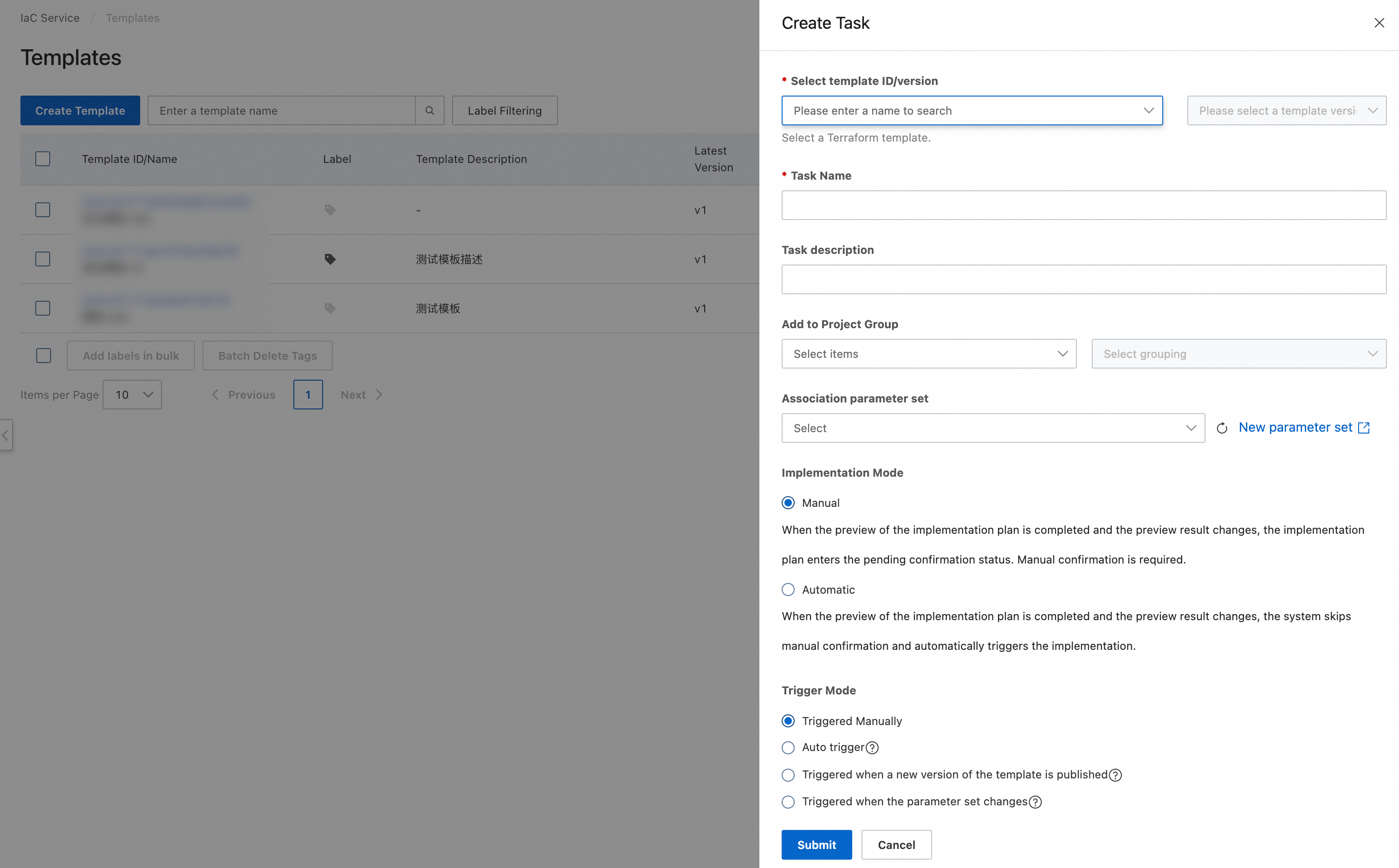1399x868 pixels.
Task: Check the checkbox for 测试模板描述 row
Action: [x=43, y=259]
